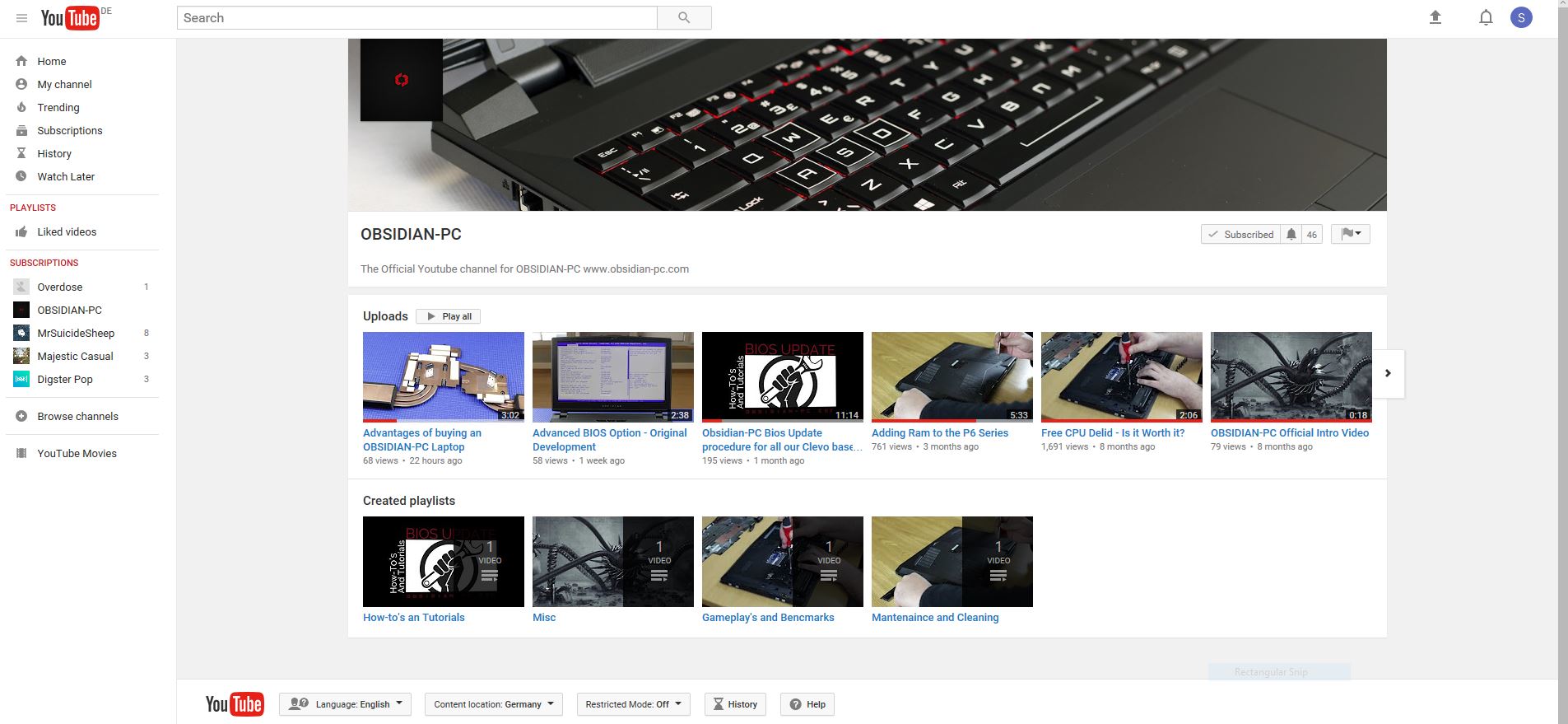Click the Liked videos thumbs-up icon

21,231
